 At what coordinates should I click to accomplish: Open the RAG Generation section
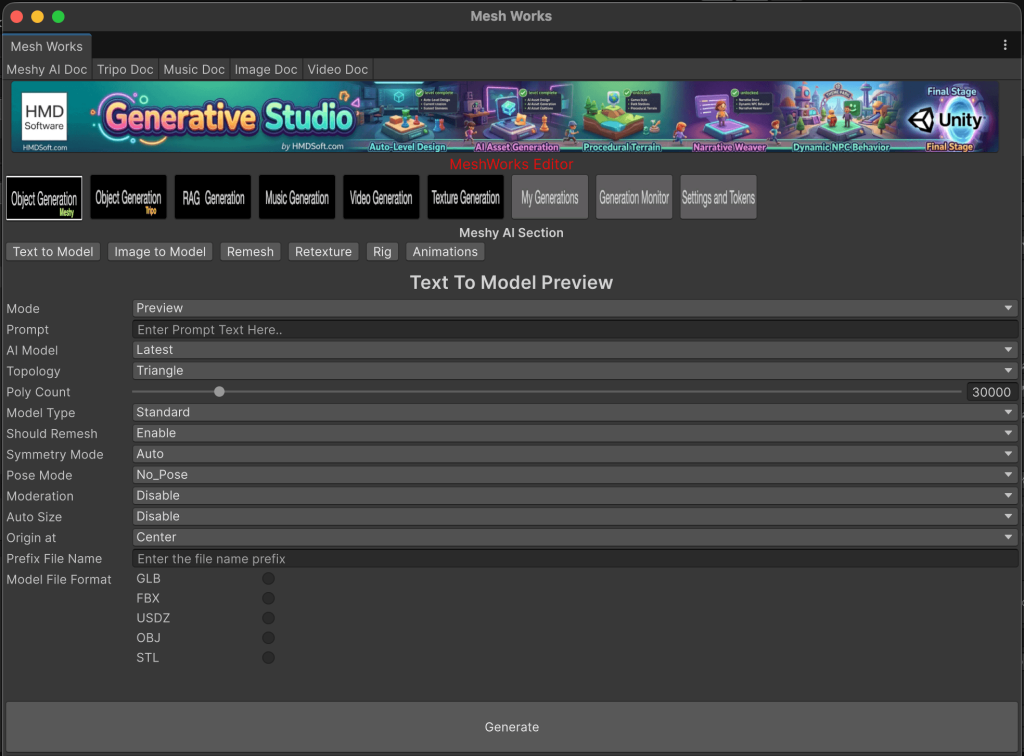(x=213, y=198)
